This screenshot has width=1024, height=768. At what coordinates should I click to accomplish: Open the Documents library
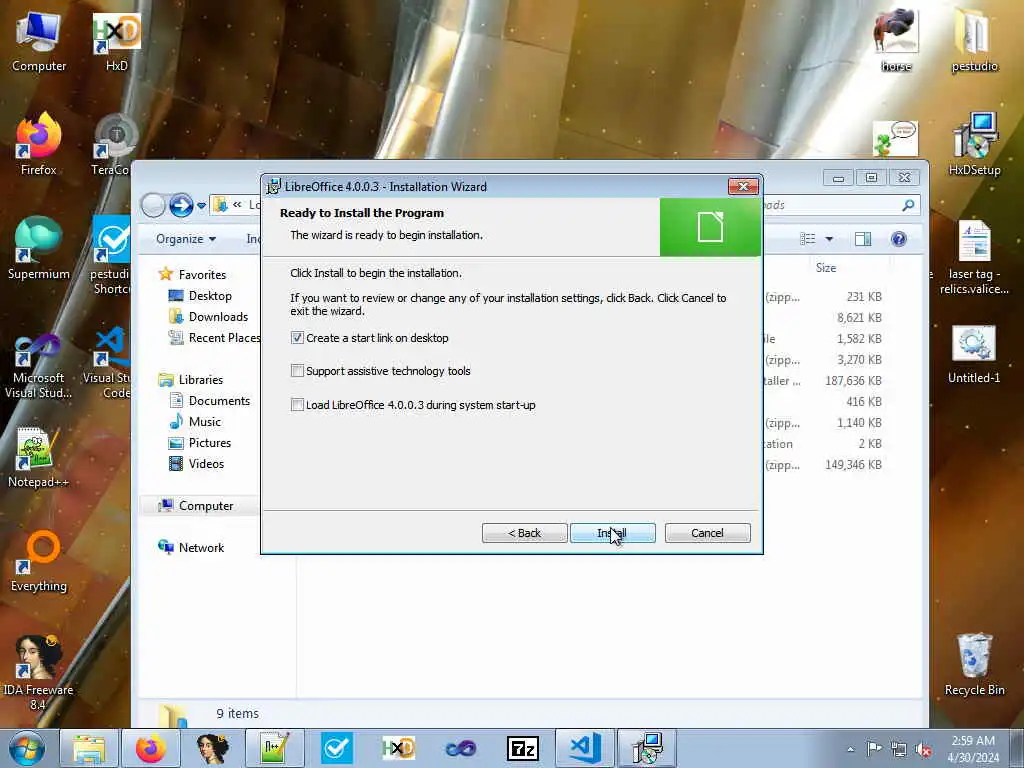(219, 400)
